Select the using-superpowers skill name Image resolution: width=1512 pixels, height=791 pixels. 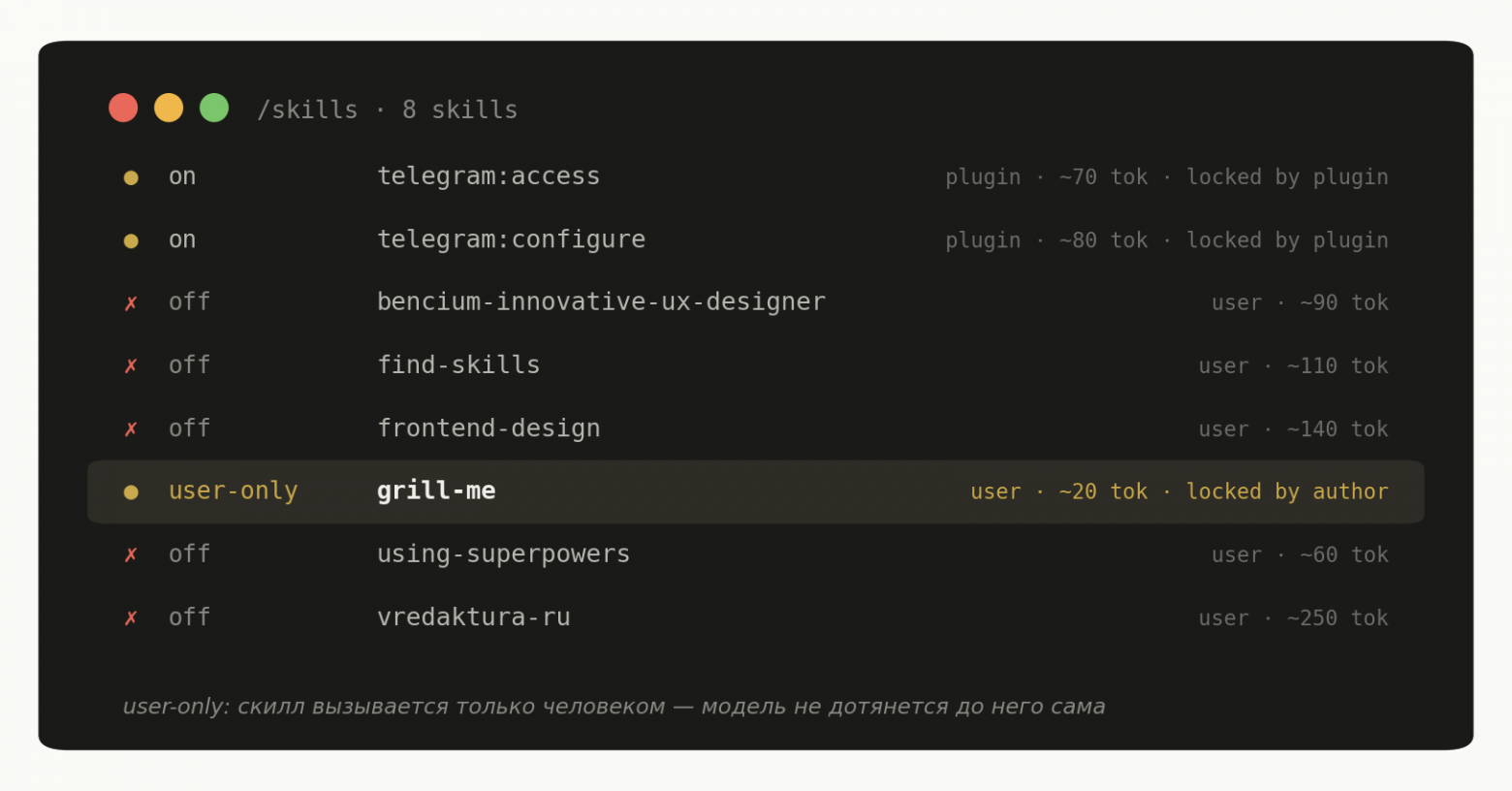pos(503,554)
